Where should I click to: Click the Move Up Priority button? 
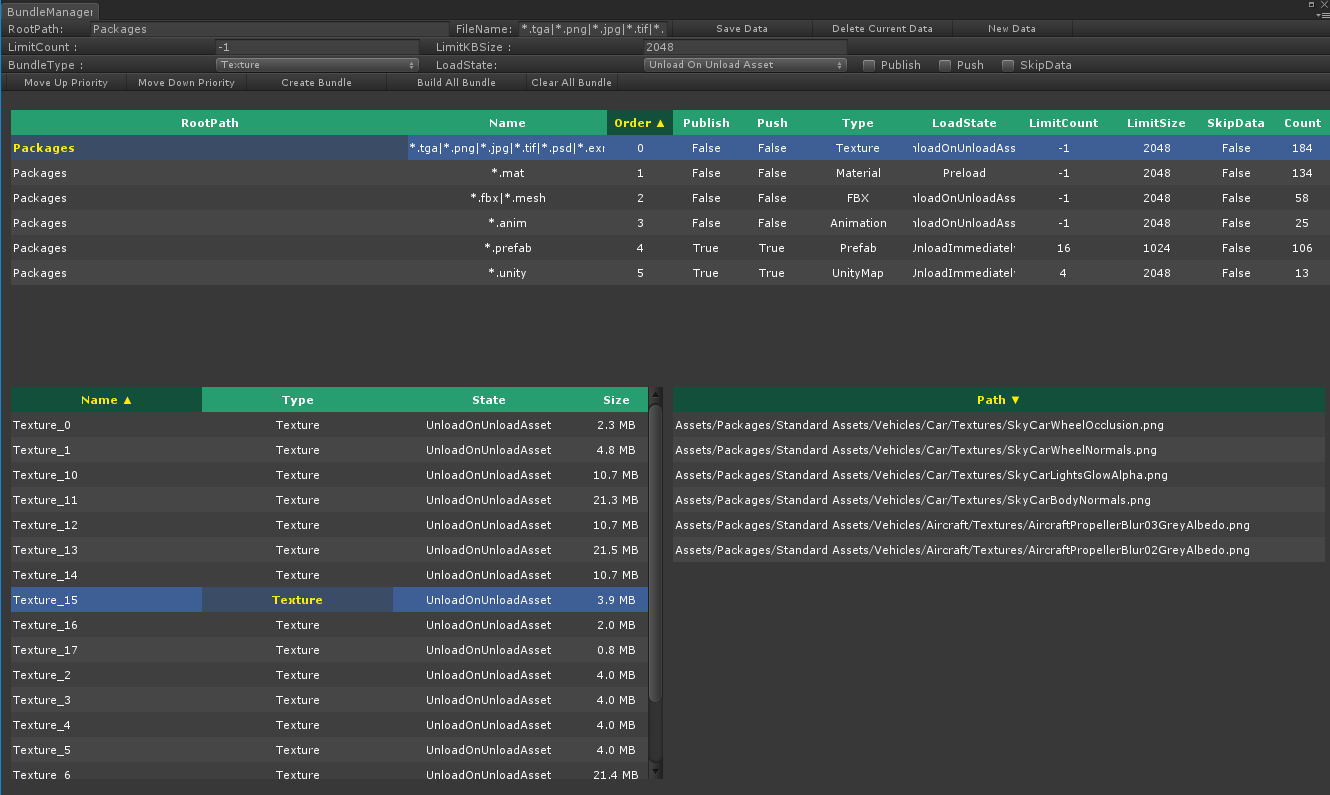66,83
